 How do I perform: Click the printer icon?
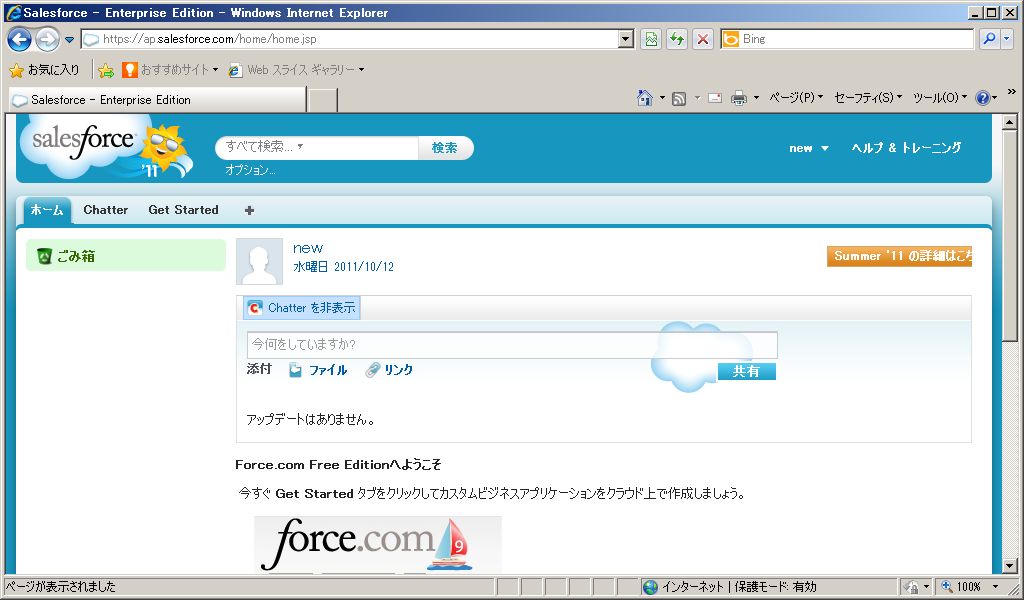point(739,99)
